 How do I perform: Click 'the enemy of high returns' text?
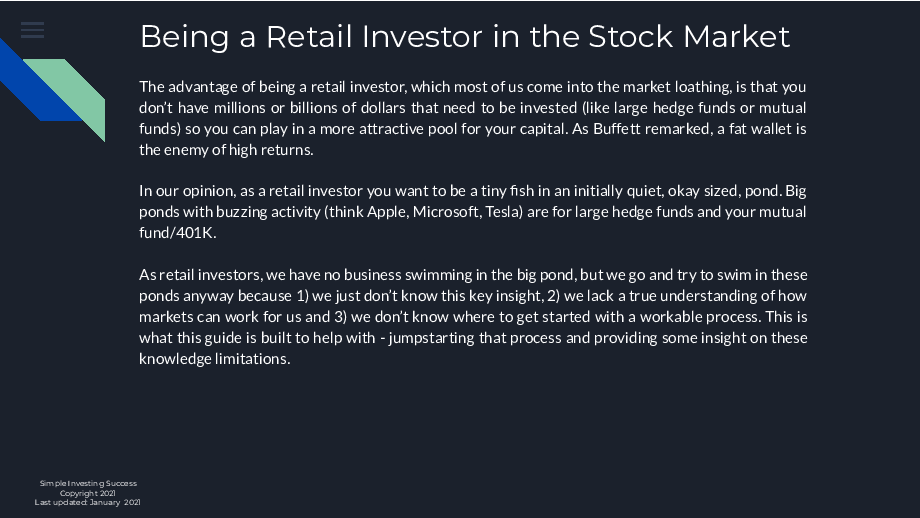click(x=226, y=150)
